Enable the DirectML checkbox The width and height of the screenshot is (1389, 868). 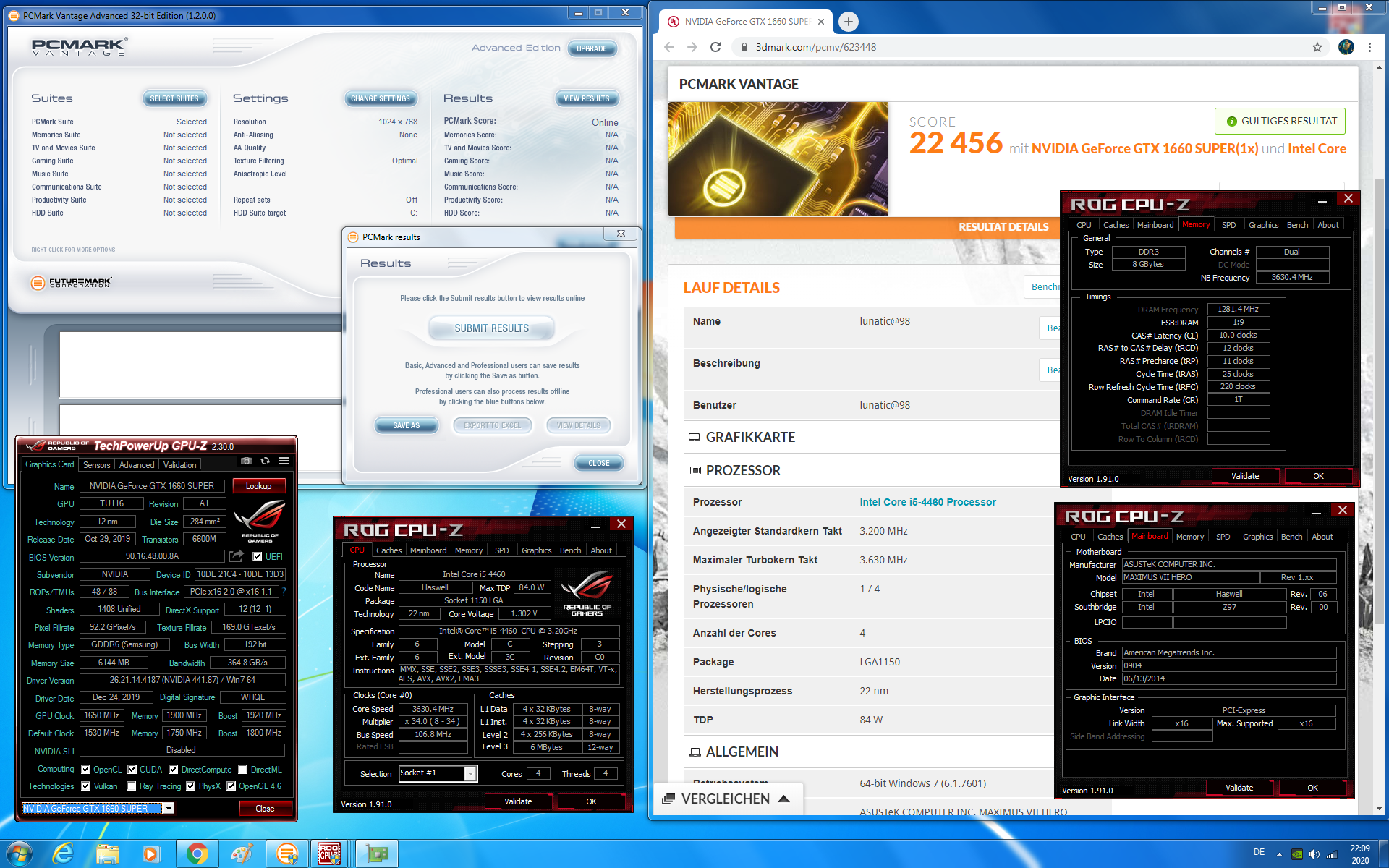(x=243, y=769)
